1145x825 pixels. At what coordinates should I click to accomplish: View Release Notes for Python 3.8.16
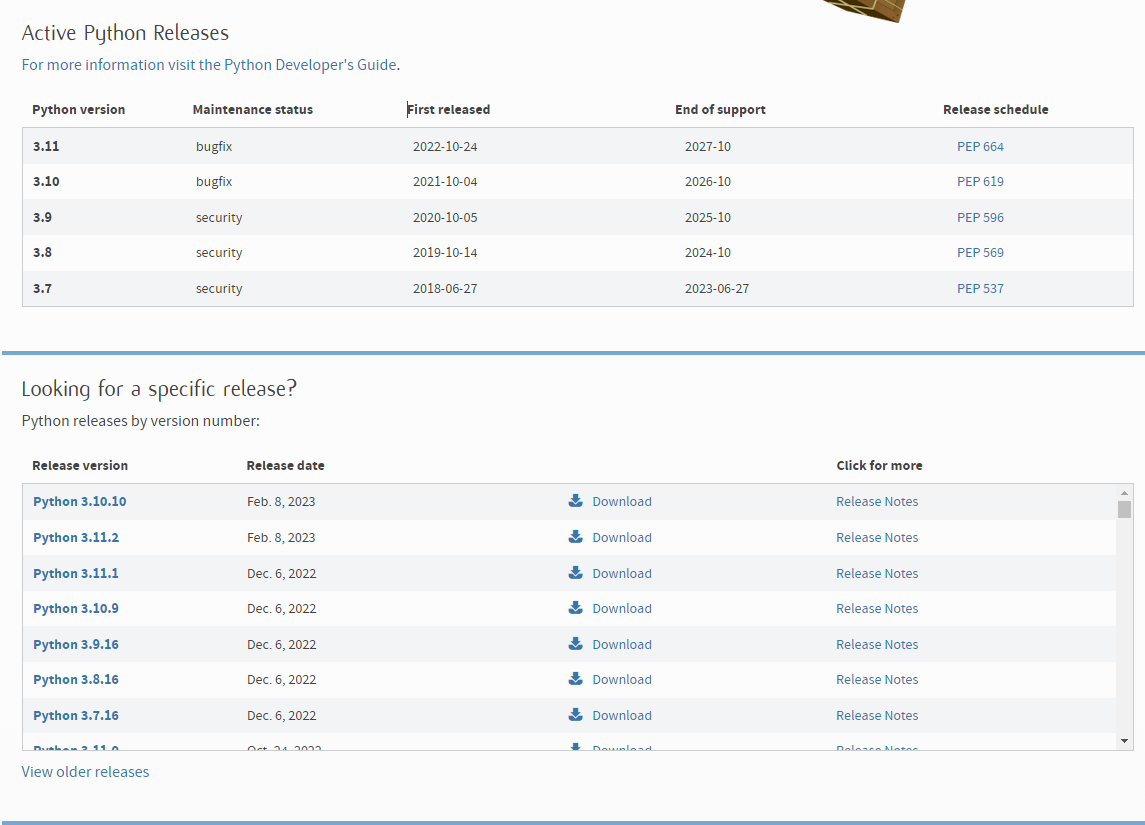tap(877, 679)
